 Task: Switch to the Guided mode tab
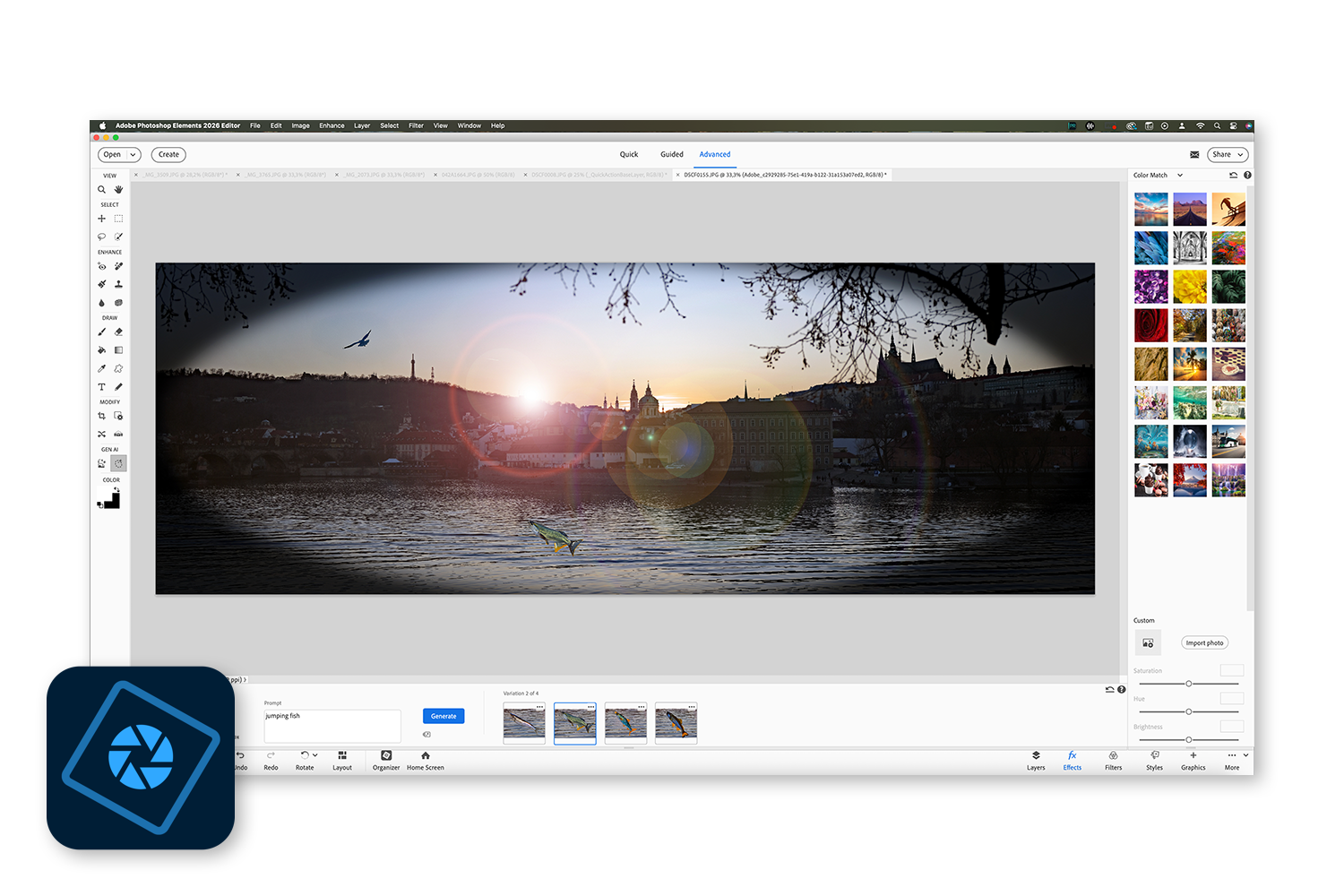[672, 155]
